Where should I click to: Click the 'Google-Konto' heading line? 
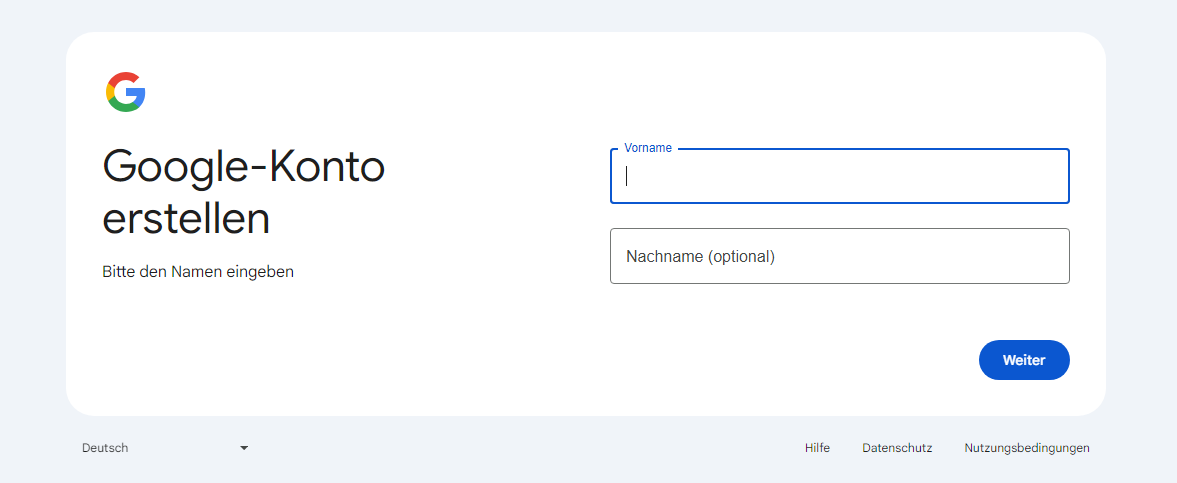pyautogui.click(x=244, y=167)
